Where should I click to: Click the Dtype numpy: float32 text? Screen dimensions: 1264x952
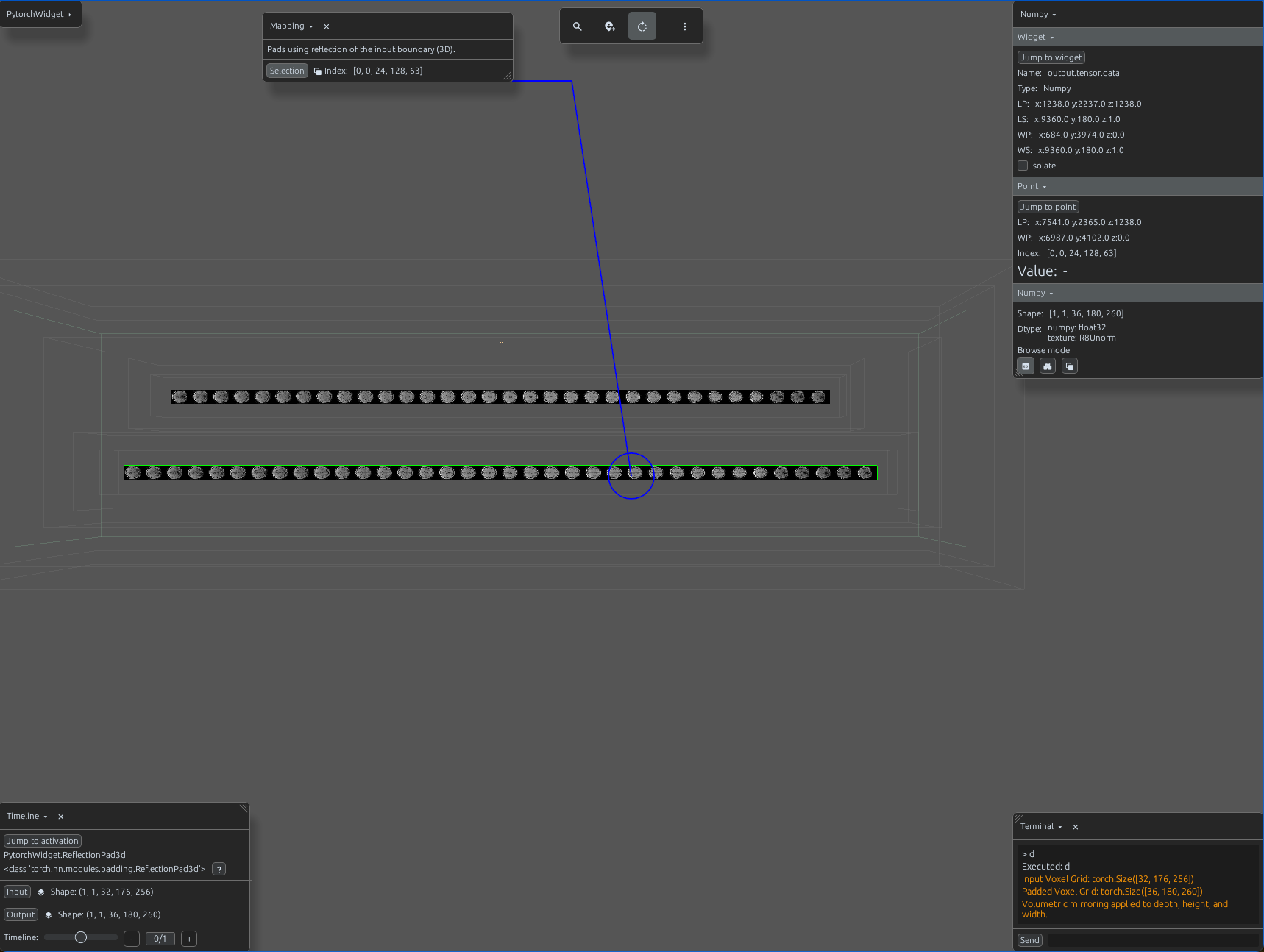(x=1076, y=327)
